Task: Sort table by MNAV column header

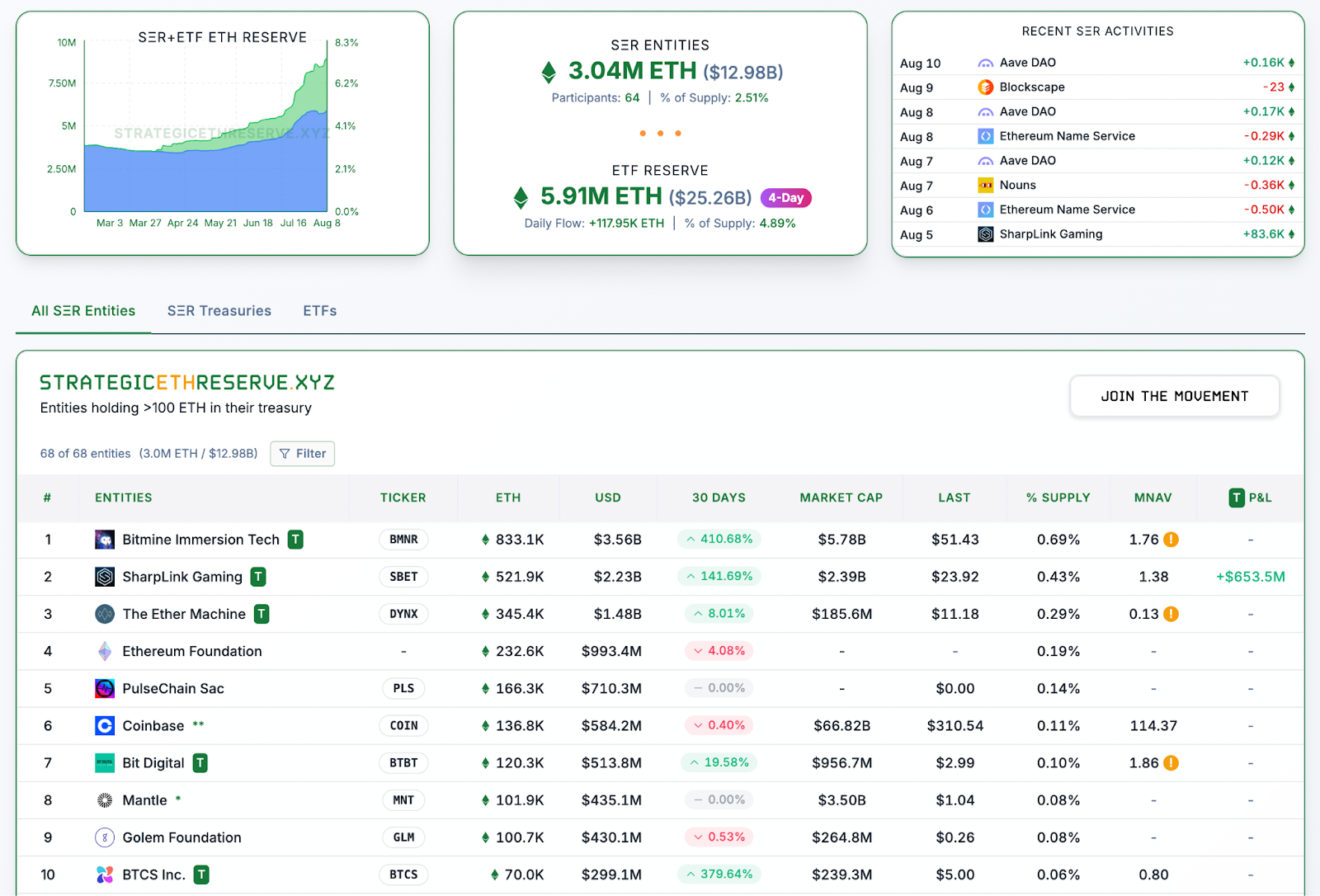Action: point(1153,498)
